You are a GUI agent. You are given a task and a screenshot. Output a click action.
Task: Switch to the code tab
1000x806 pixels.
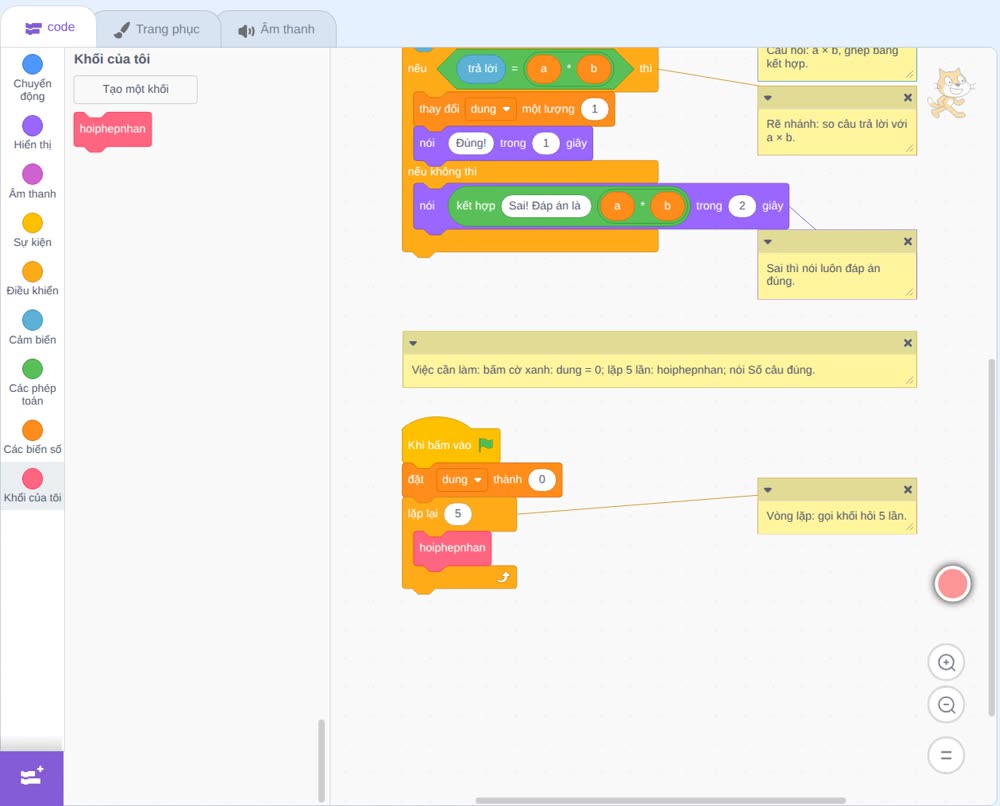49,27
